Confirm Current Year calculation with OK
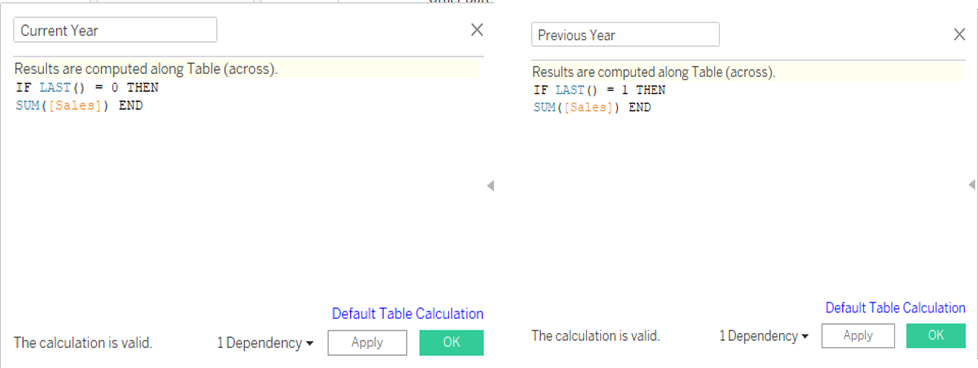Screen dimensions: 978x368 coord(452,342)
